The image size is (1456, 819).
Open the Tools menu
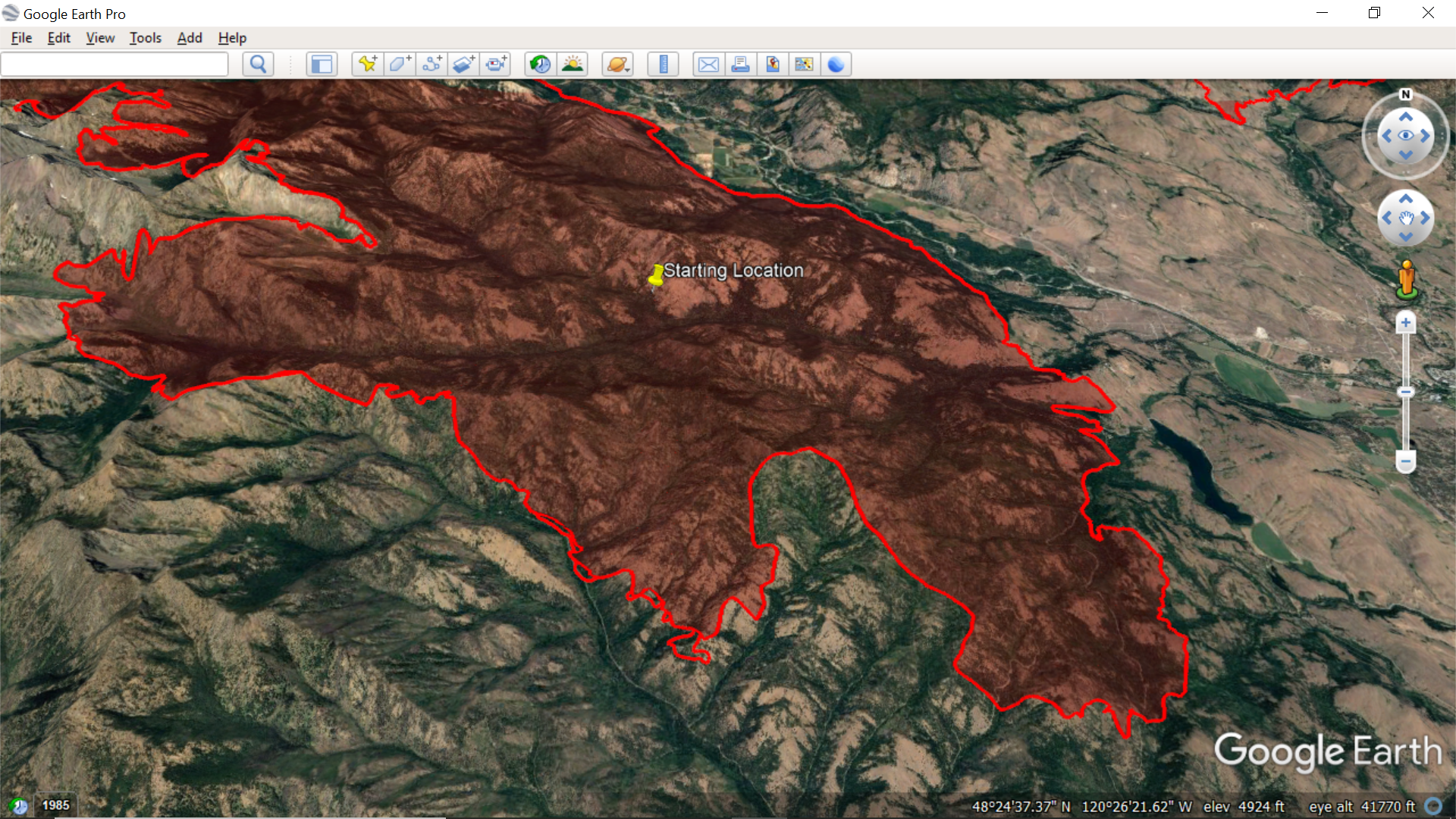[145, 38]
